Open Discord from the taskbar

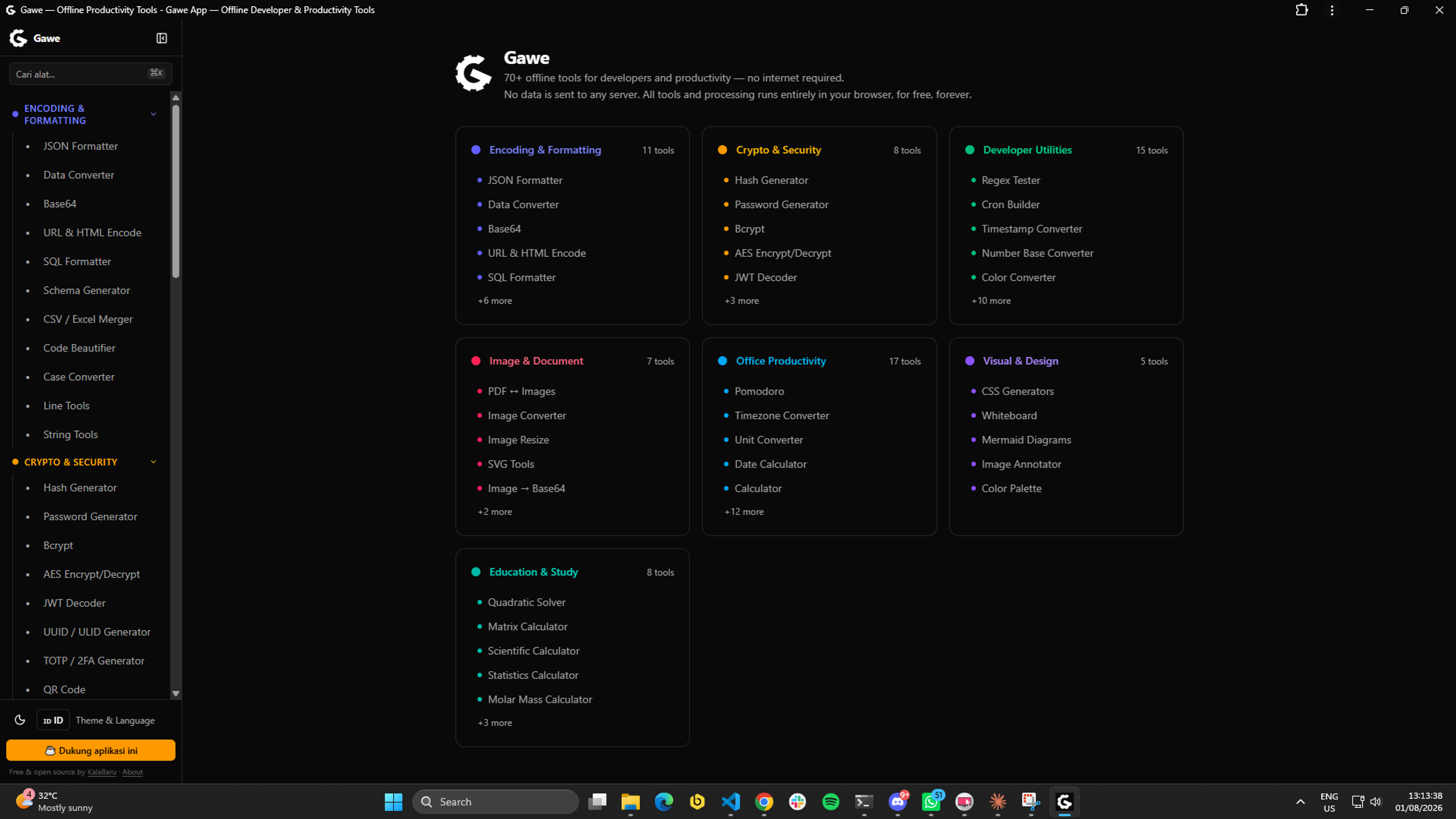[x=897, y=802]
